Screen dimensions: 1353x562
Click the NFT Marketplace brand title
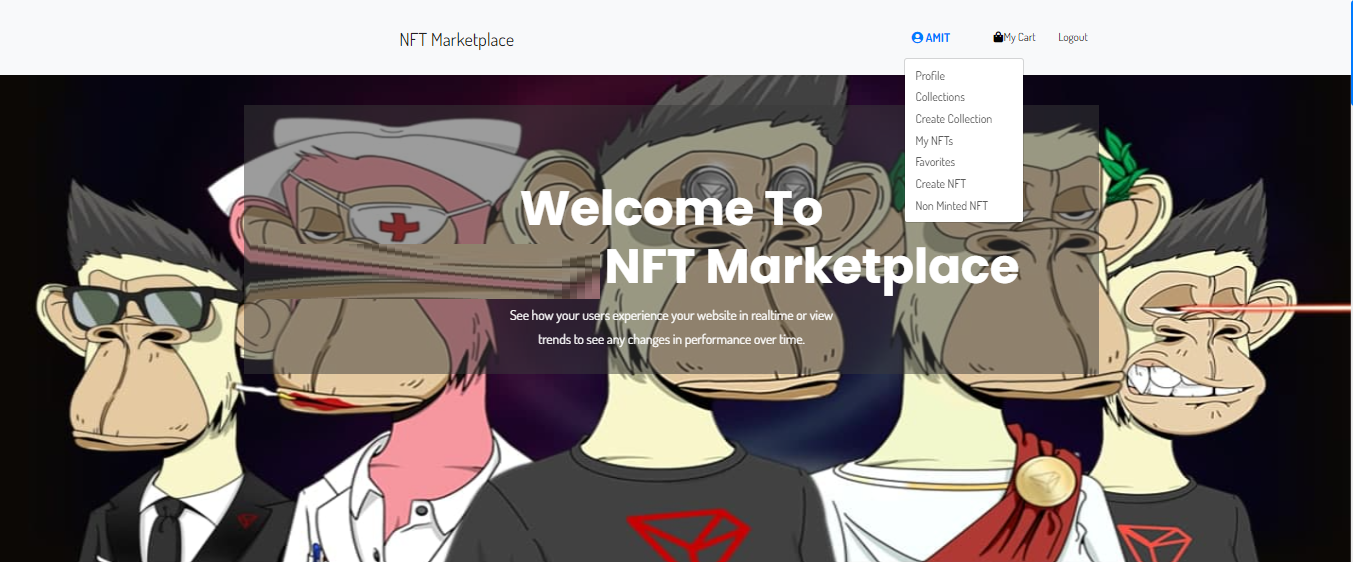point(456,40)
